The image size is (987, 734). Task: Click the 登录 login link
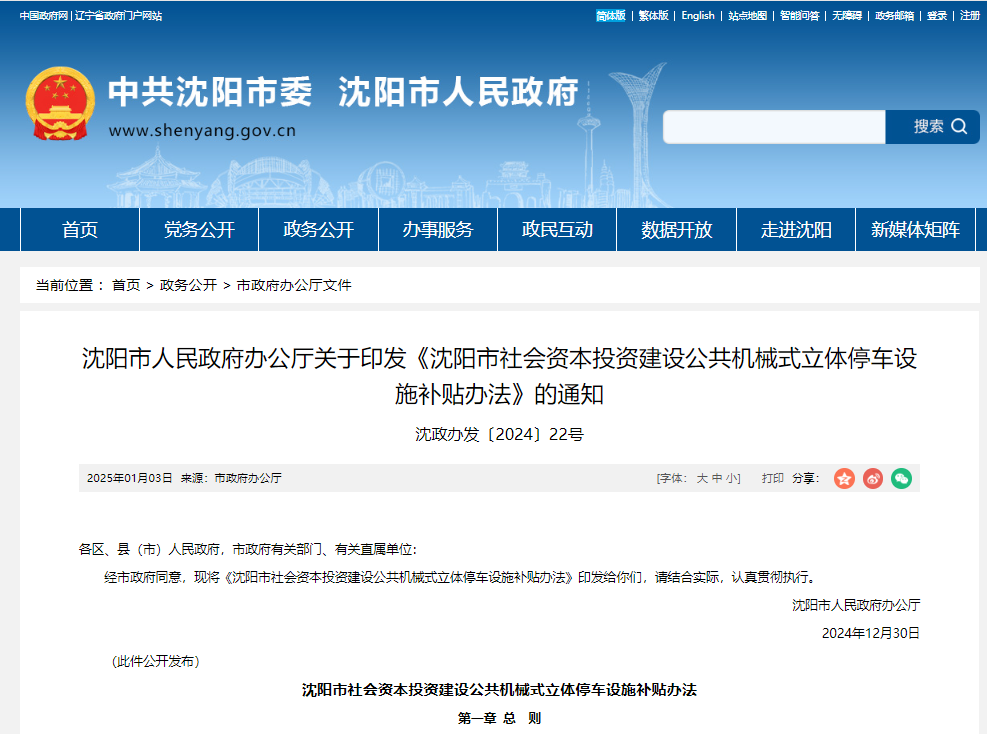[x=936, y=16]
